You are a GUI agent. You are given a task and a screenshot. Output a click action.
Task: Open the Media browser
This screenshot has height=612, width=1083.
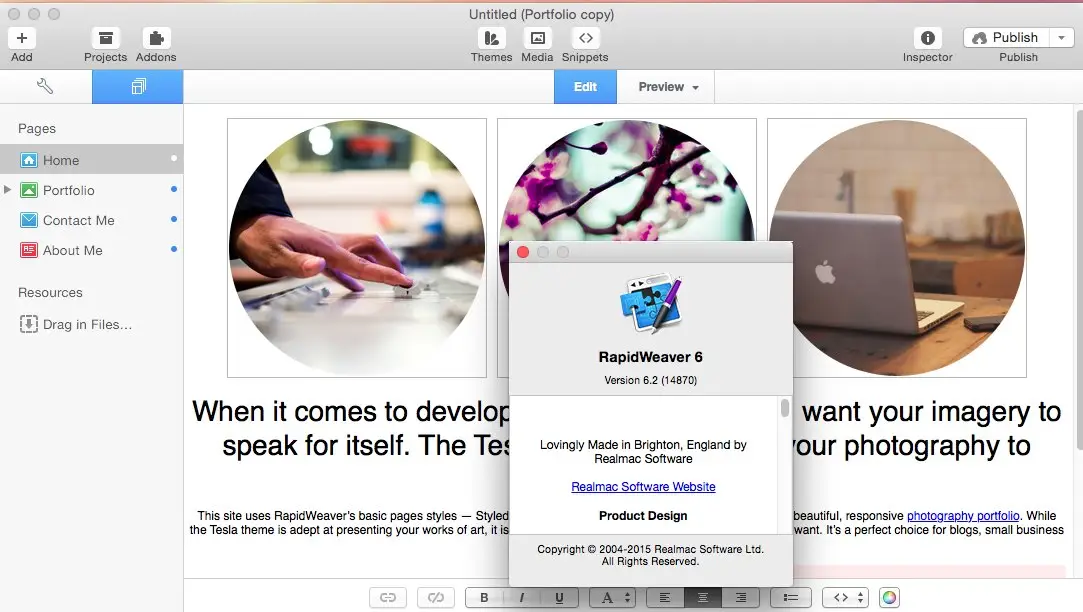pos(537,38)
